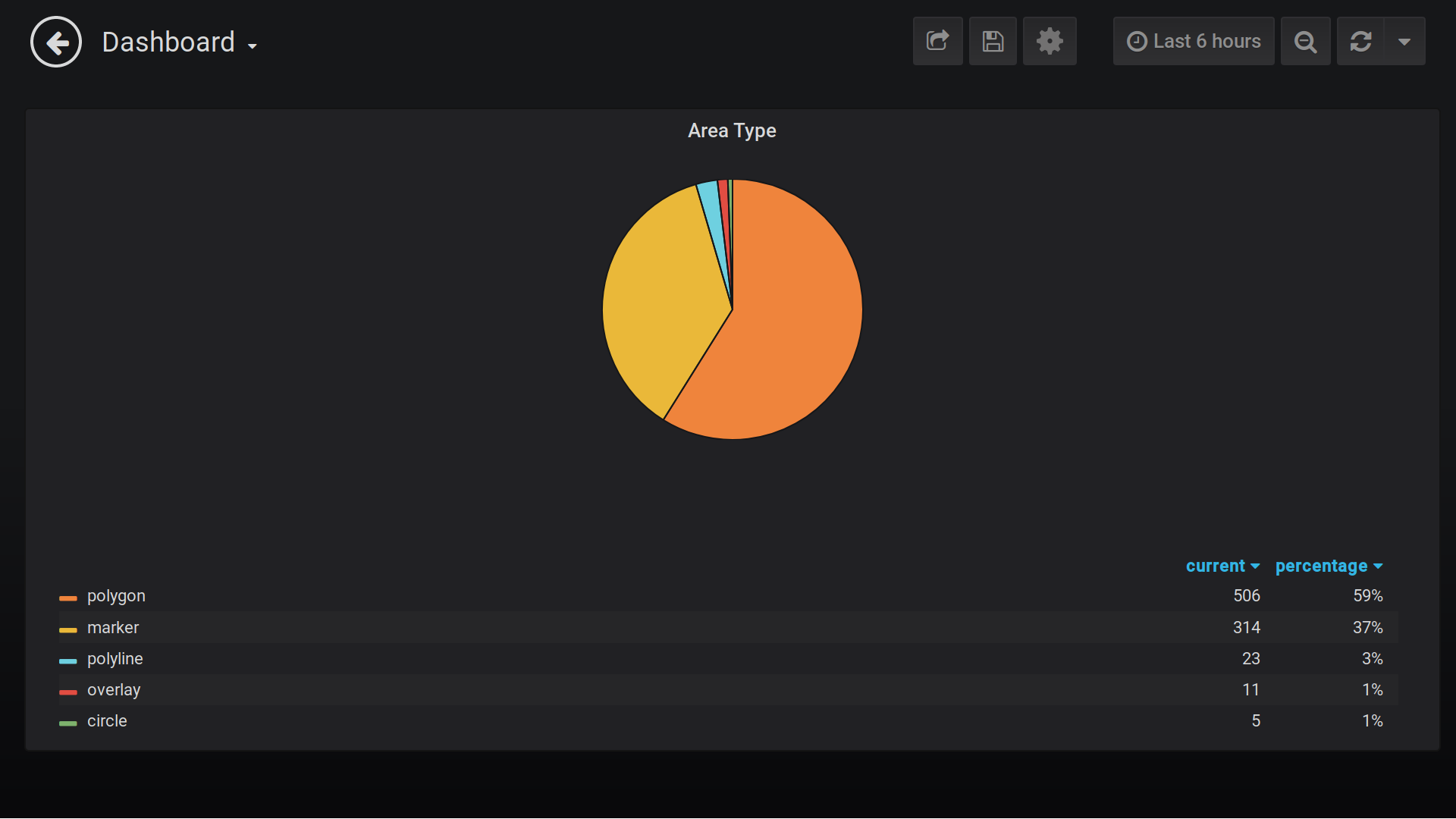Screen dimensions: 1456x819
Task: Select the polyline legend entry
Action: pos(115,658)
